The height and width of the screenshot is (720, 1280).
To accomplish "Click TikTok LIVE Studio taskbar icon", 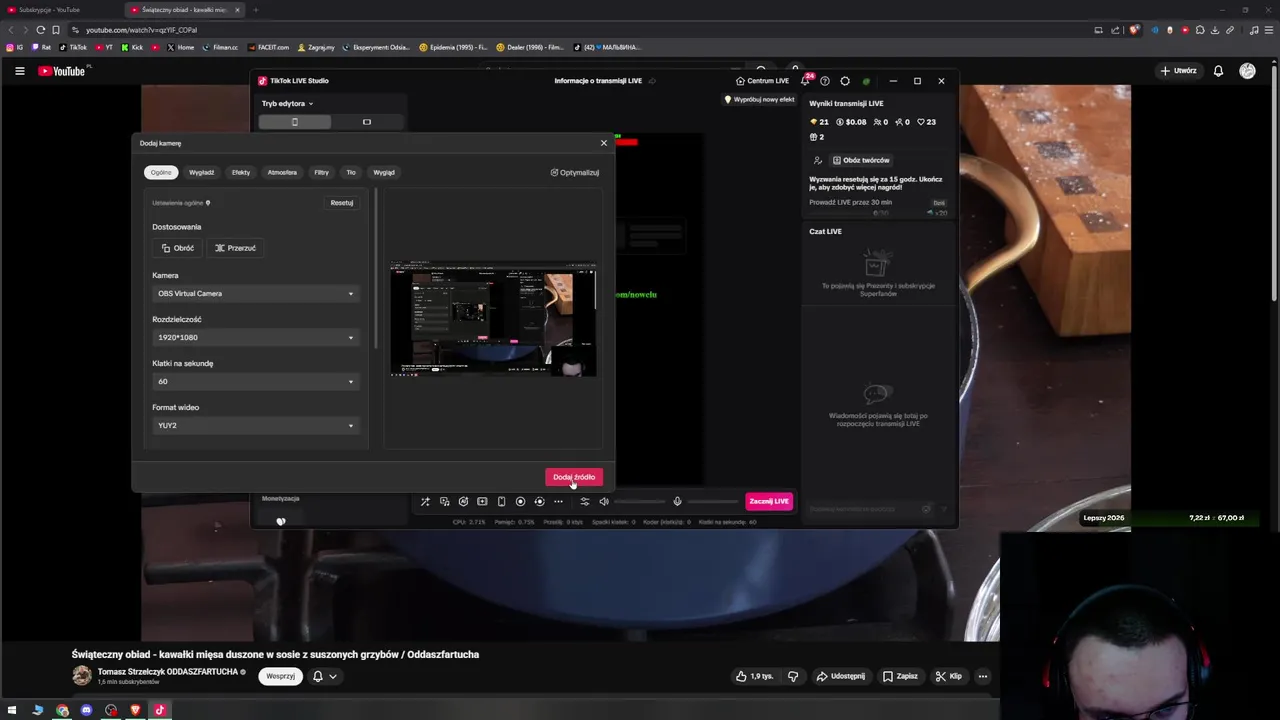I will [159, 710].
